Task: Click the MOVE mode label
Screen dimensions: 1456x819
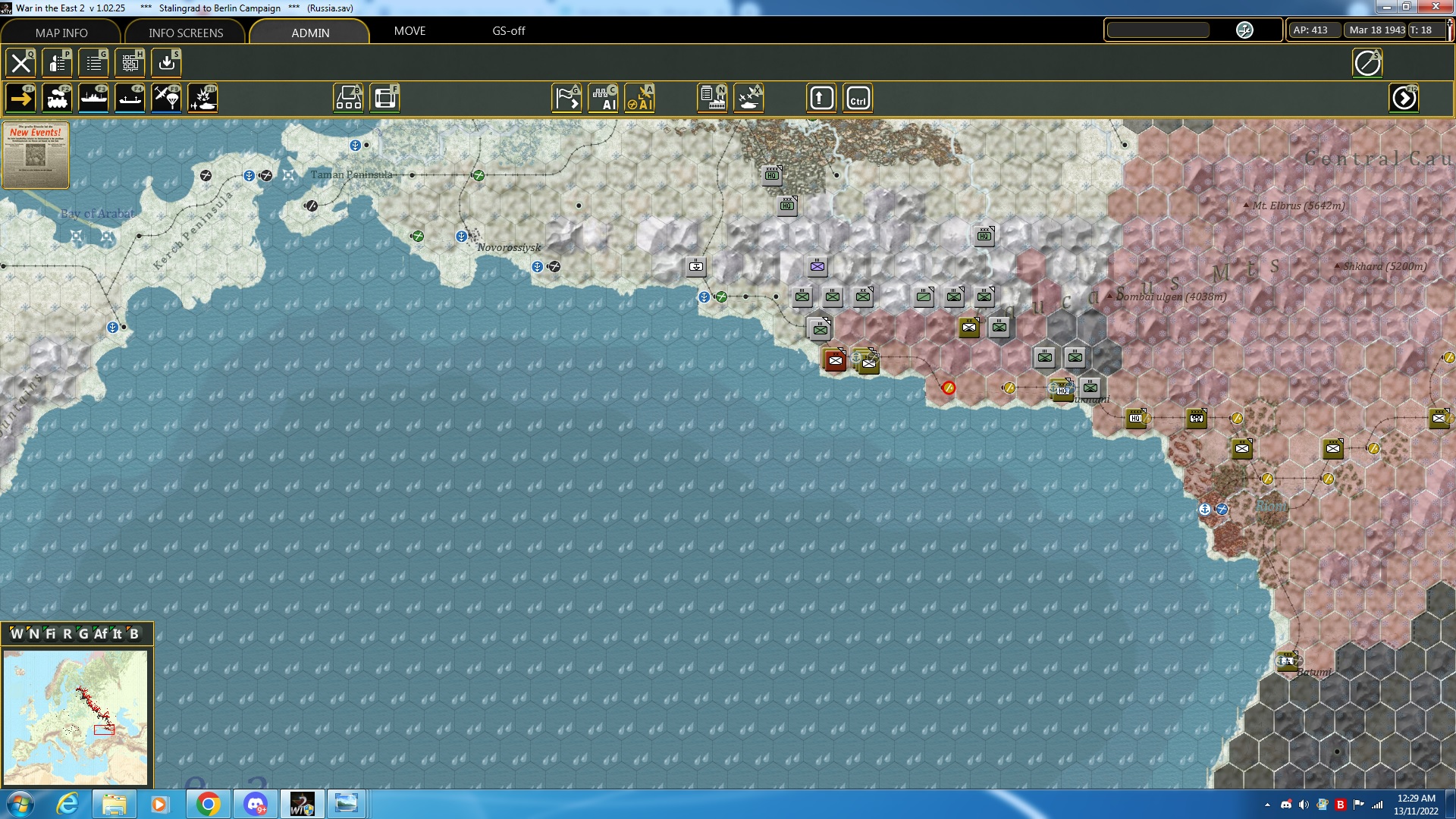Action: [x=409, y=31]
